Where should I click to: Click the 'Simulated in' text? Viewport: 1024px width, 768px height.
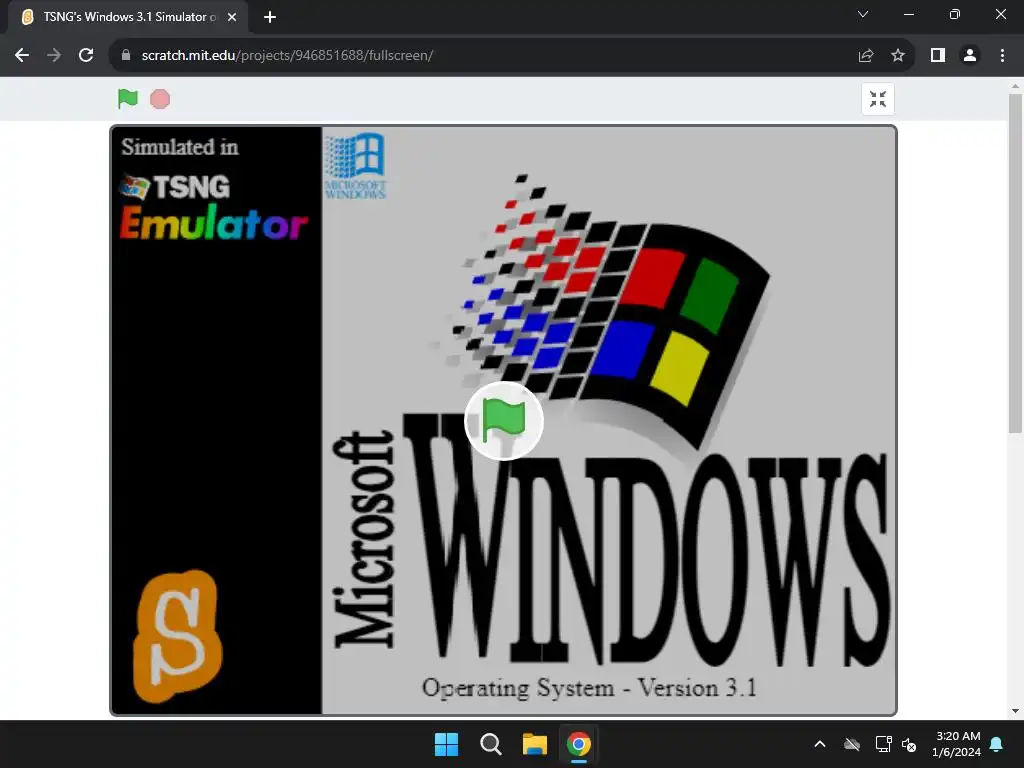point(180,147)
